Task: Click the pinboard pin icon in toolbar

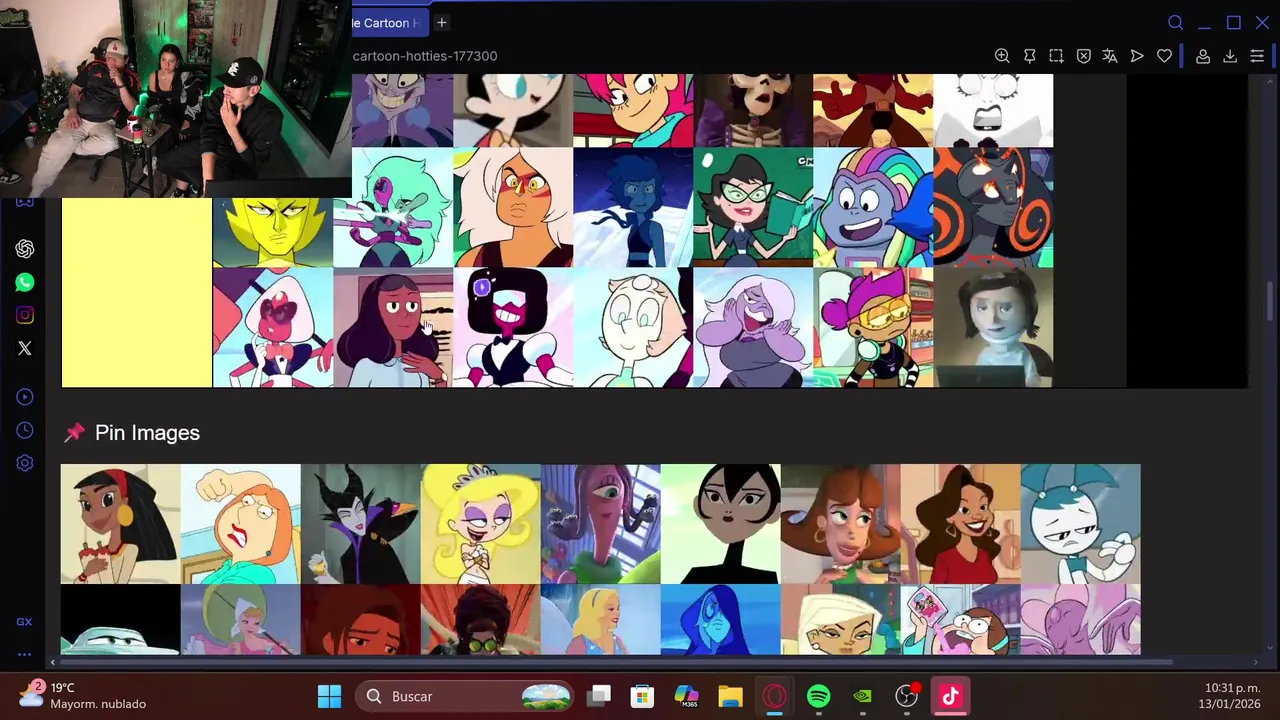Action: [x=1029, y=56]
